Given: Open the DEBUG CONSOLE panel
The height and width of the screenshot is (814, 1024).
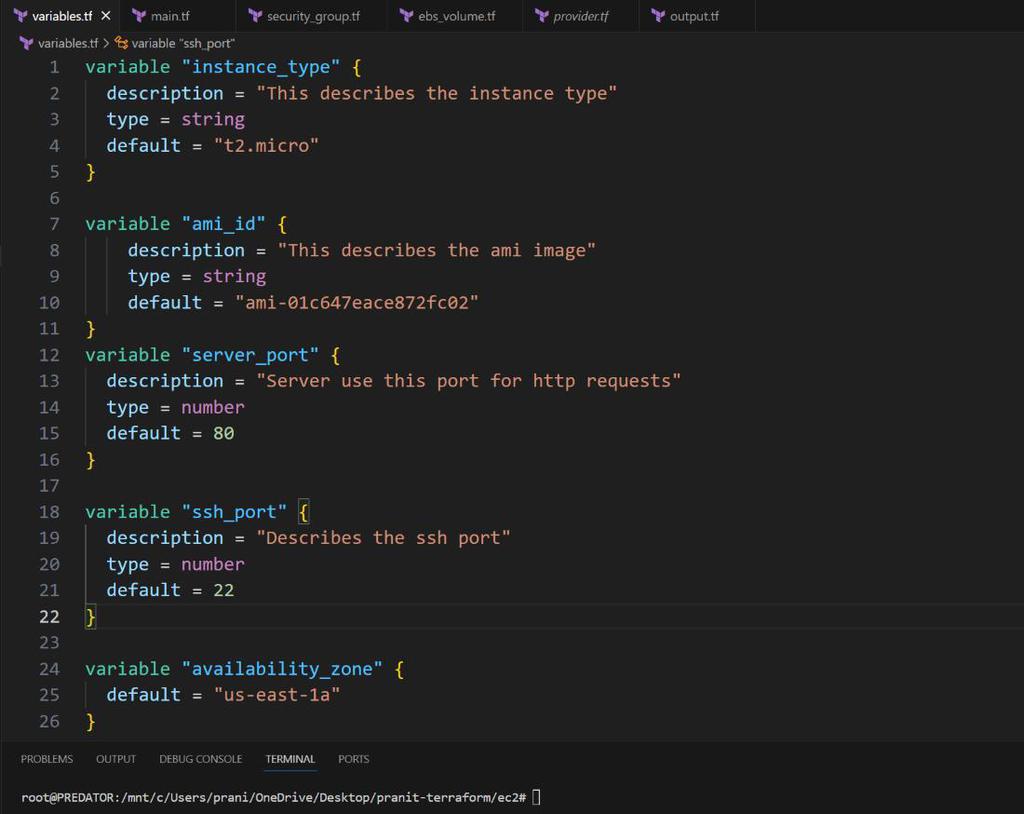Looking at the screenshot, I should tap(200, 759).
